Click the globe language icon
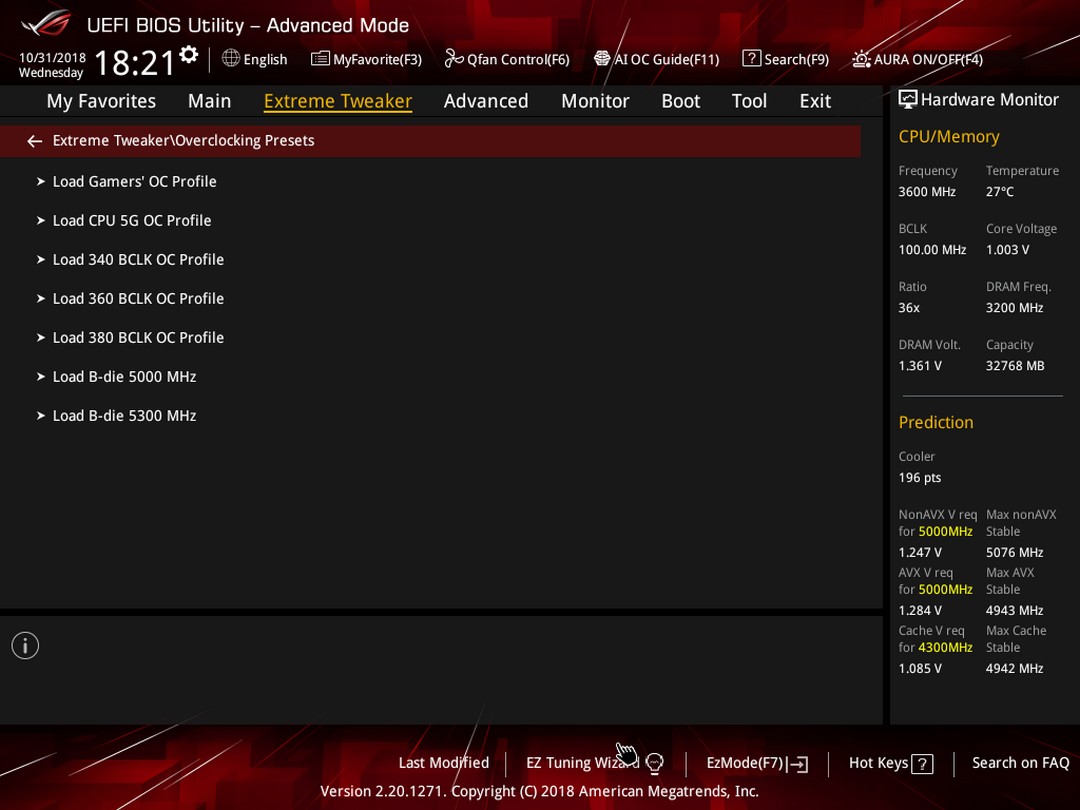 pos(231,59)
